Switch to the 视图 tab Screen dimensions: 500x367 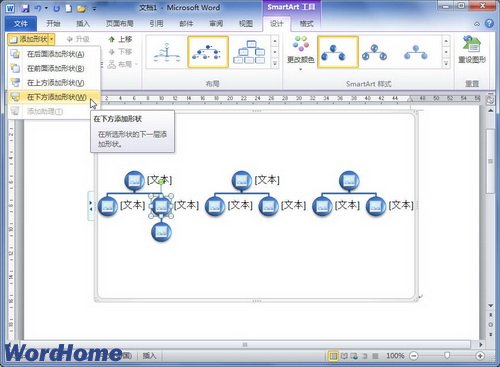(246, 23)
